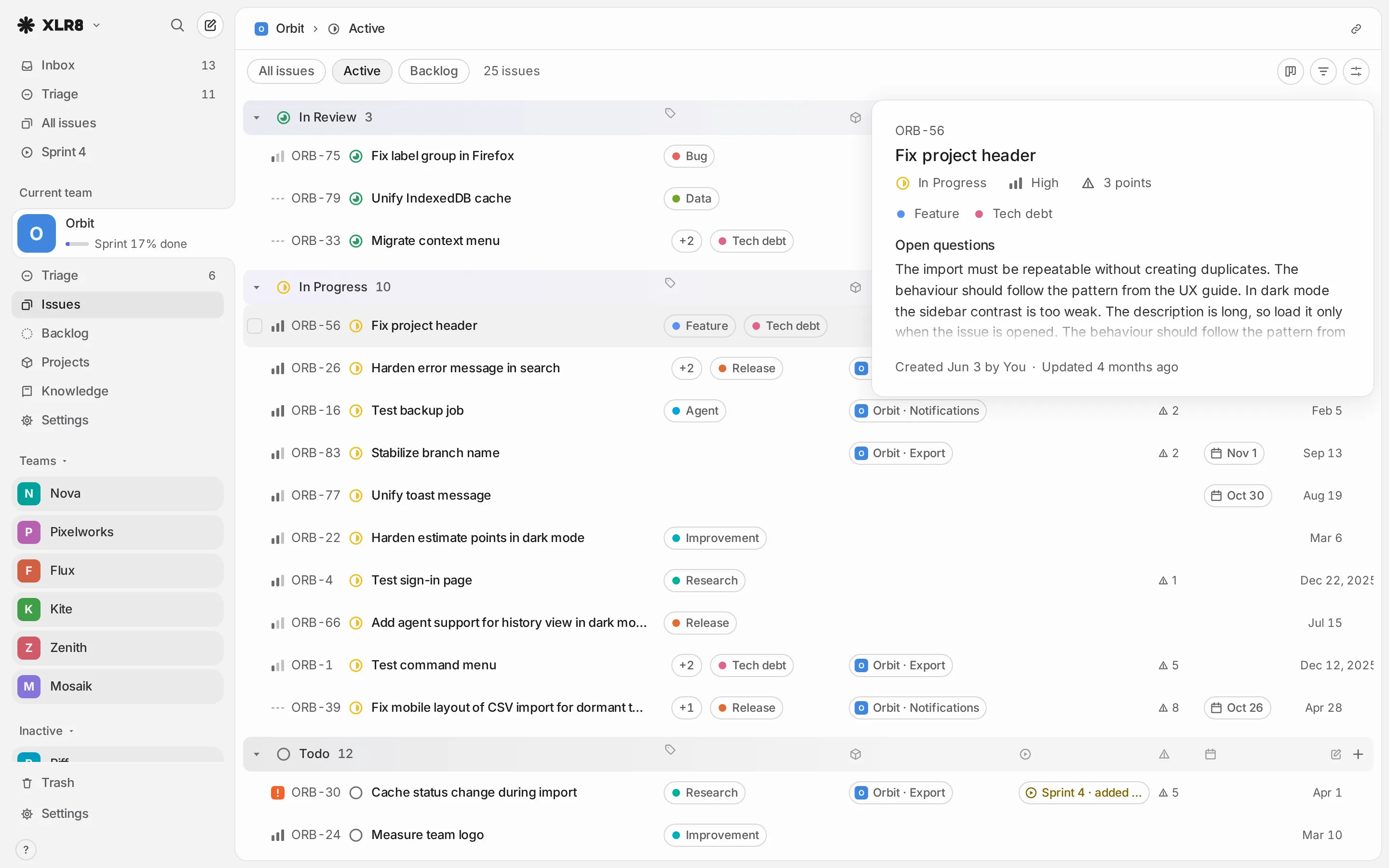Collapse the In Review group

(257, 117)
